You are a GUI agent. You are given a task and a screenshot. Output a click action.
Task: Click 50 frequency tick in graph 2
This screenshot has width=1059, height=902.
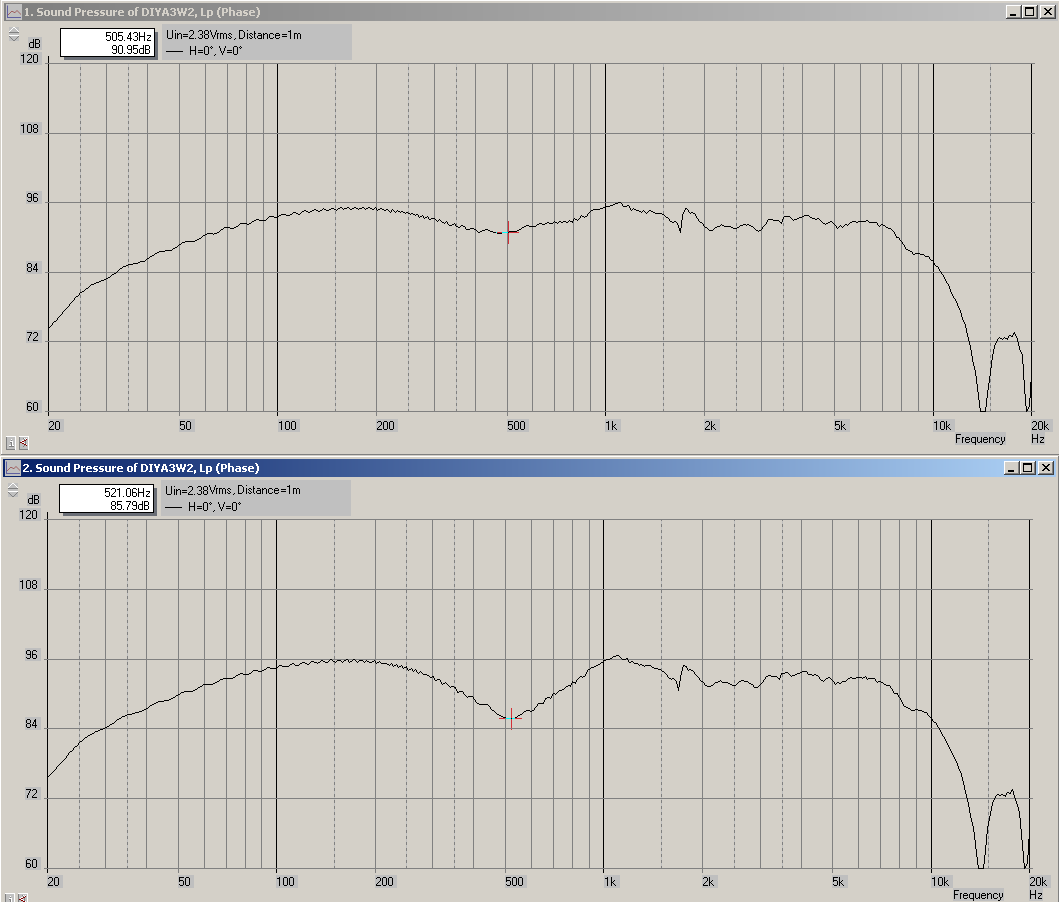click(x=184, y=882)
